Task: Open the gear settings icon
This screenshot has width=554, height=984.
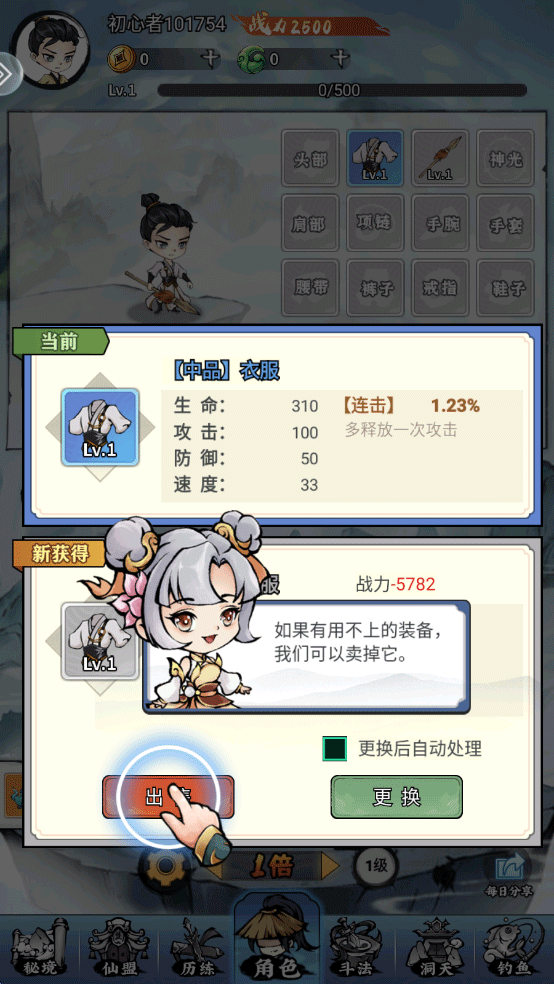Action: (166, 867)
